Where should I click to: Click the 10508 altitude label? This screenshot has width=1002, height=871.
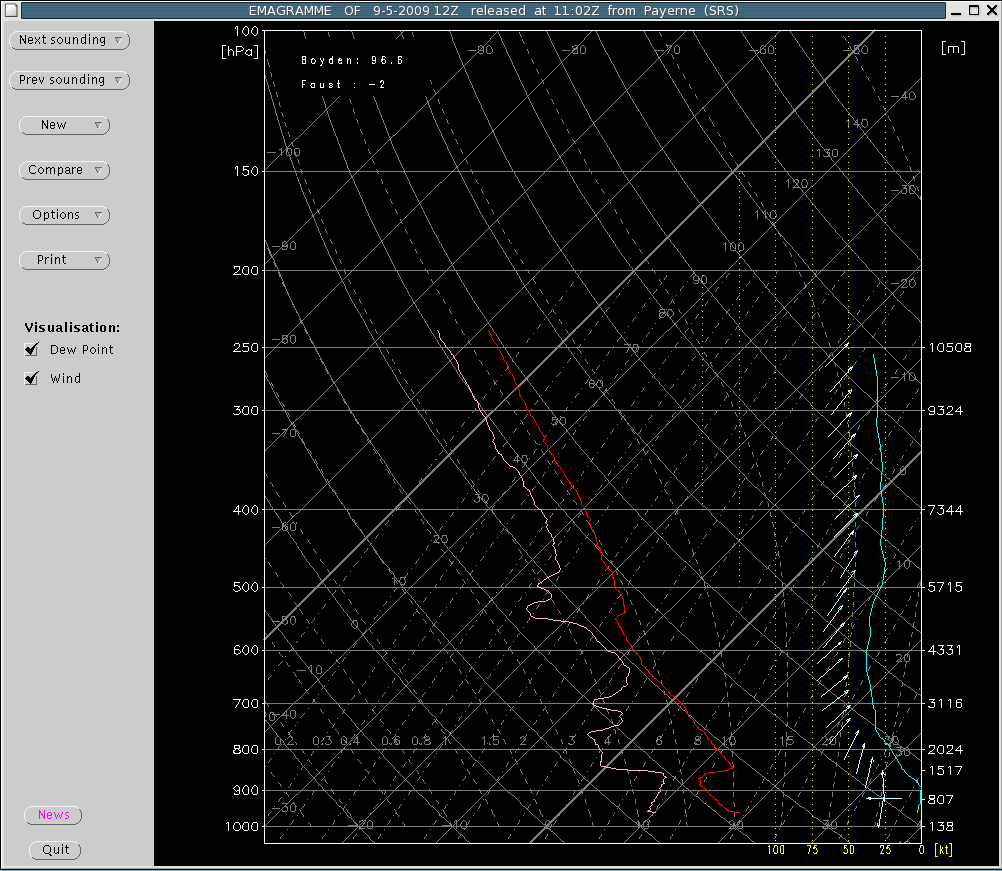point(950,348)
